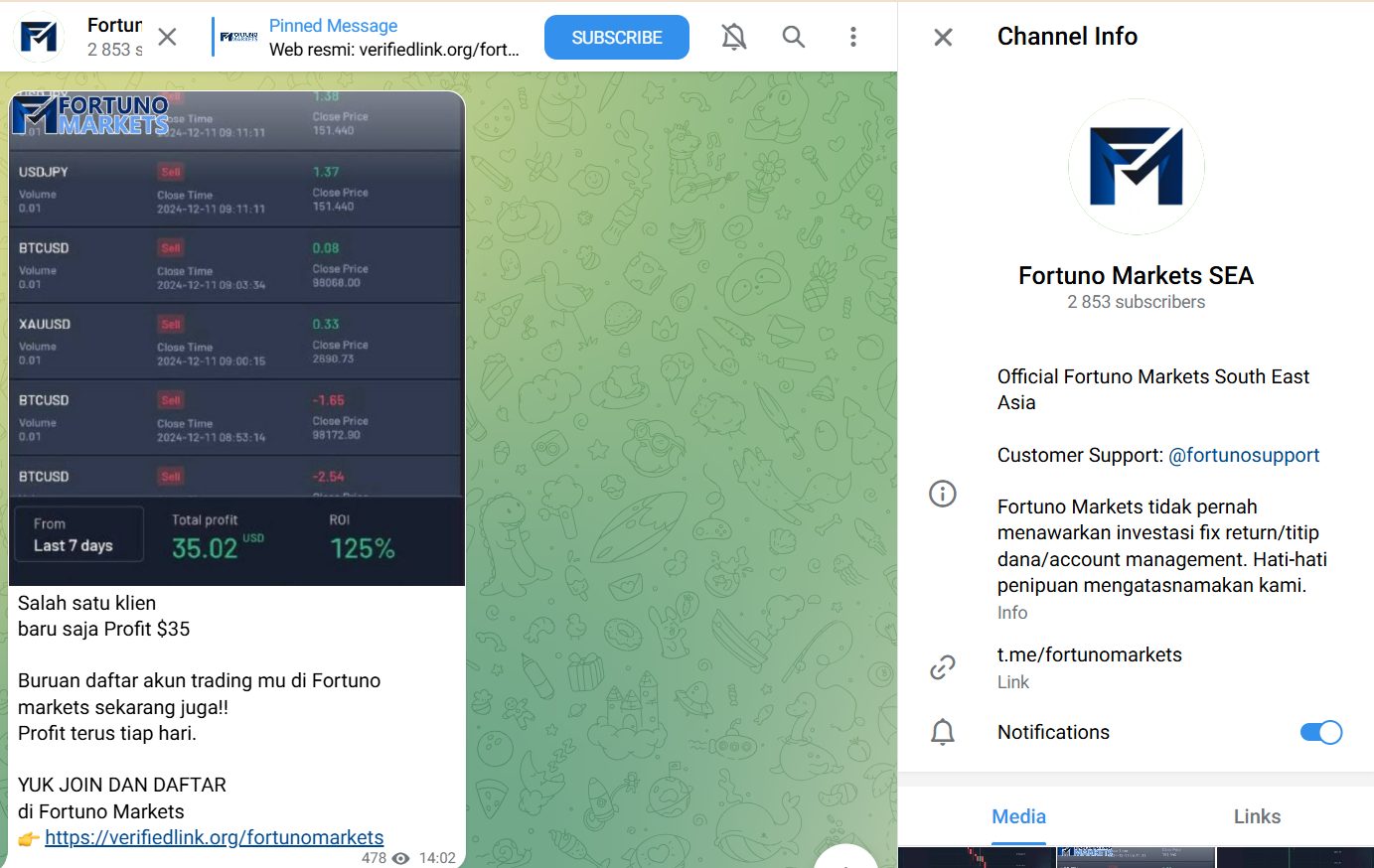This screenshot has height=868, width=1374.
Task: Click the 'Official Fortuno Markets South East Asia' description
Action: (x=1153, y=389)
